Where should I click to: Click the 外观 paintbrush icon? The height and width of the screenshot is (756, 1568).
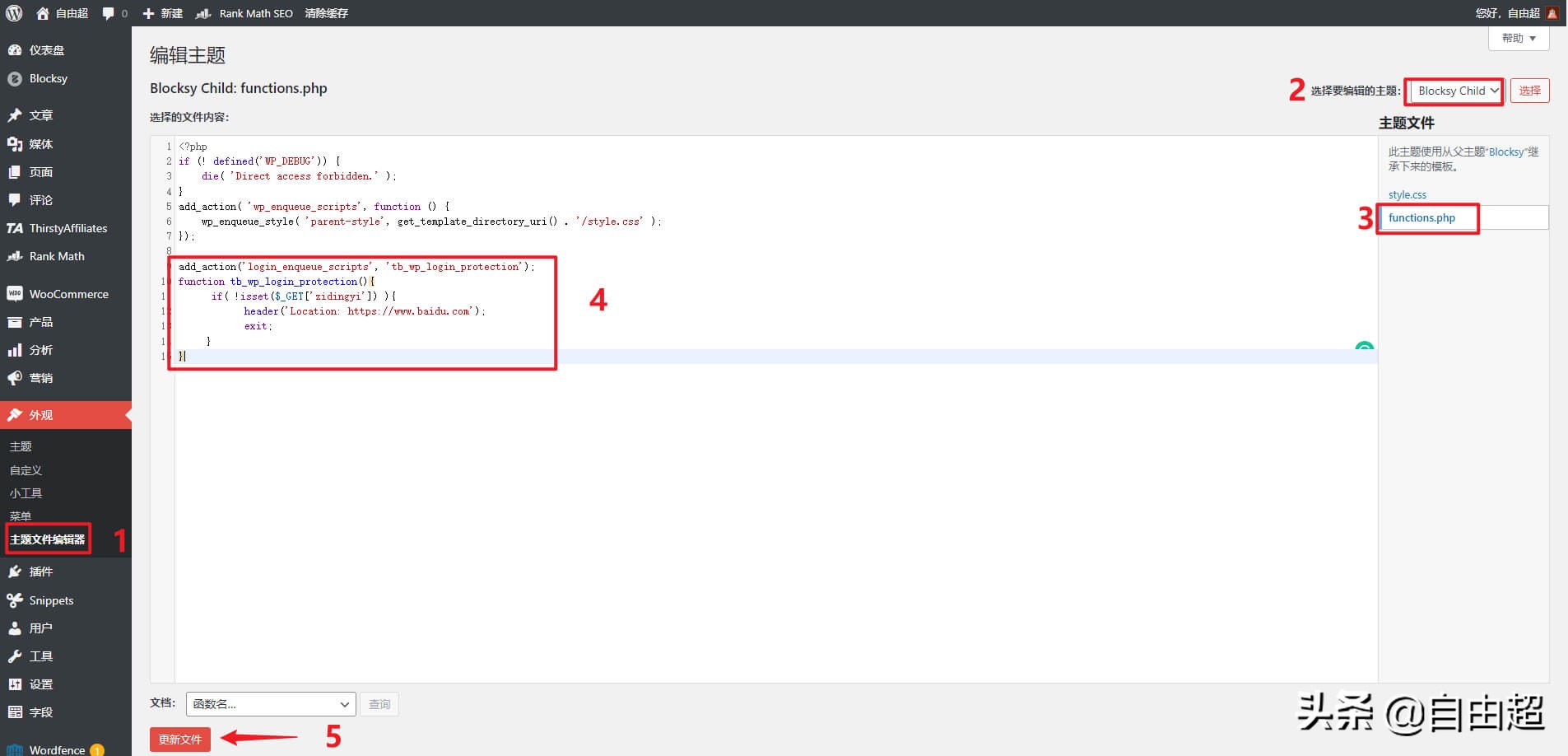(x=15, y=415)
